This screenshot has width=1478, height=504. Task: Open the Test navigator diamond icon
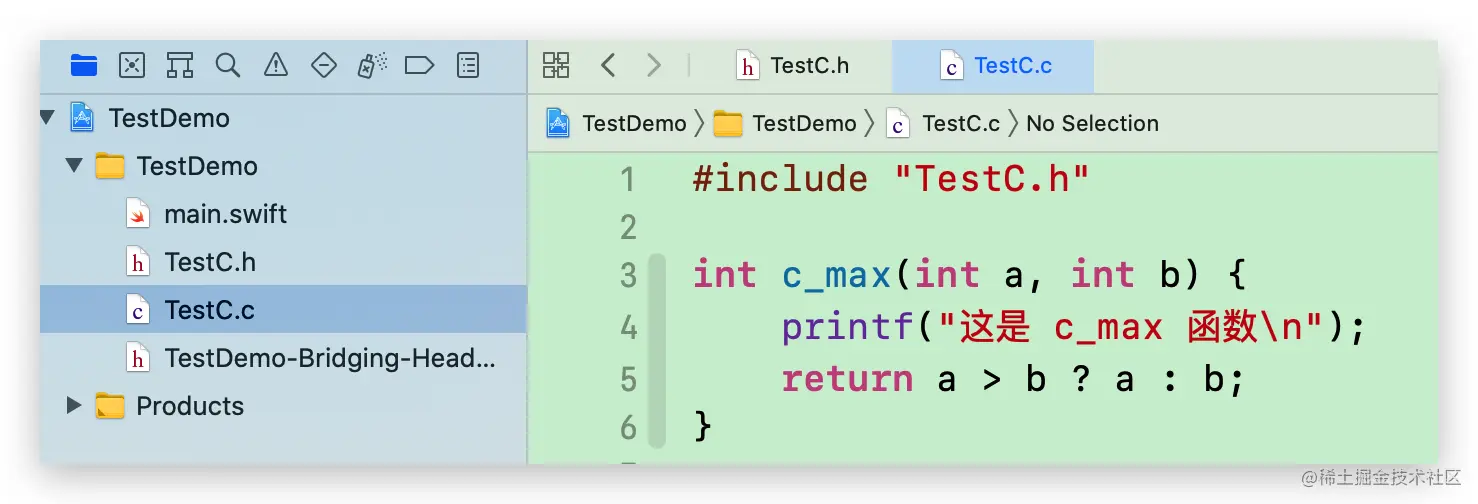[x=324, y=66]
